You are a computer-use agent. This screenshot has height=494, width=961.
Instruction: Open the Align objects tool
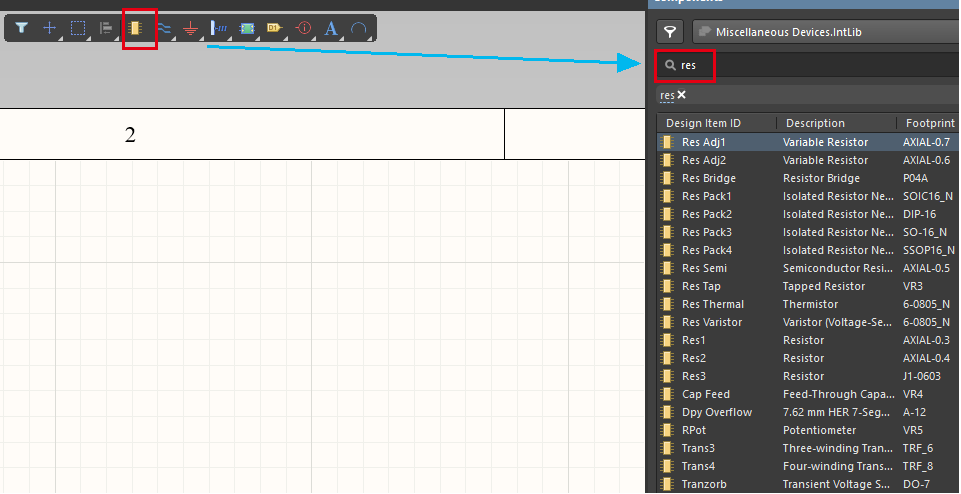tap(106, 28)
